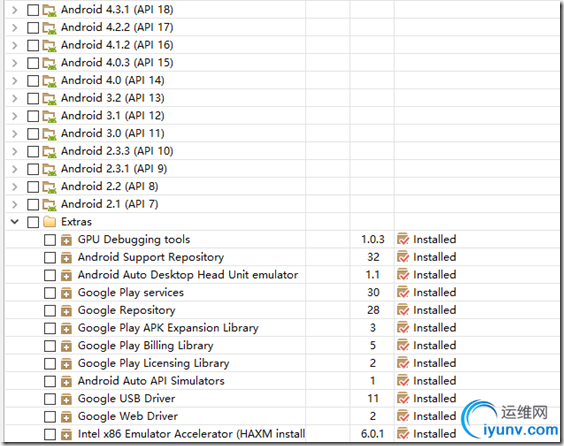Click the Android 2.3.3 (API 10) folder icon
Image resolution: width=564 pixels, height=446 pixels.
49,151
